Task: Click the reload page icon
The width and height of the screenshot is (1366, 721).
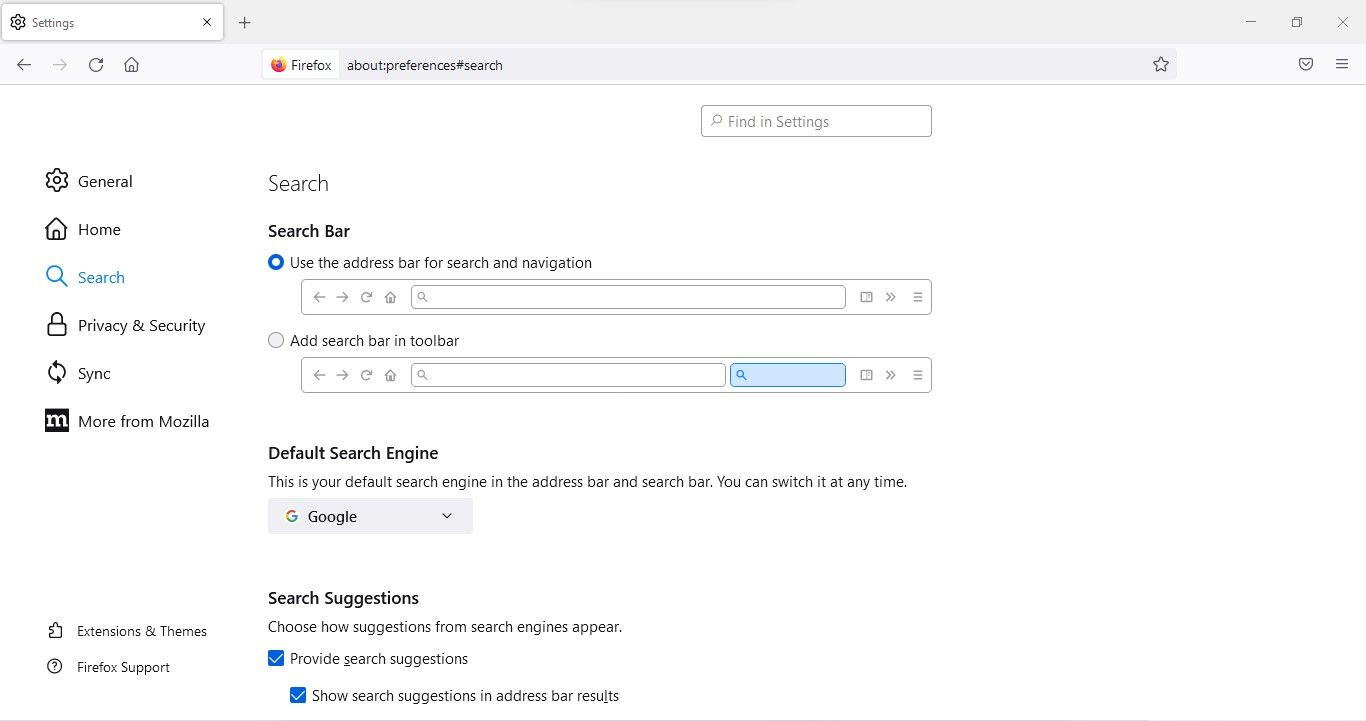Action: [x=96, y=65]
